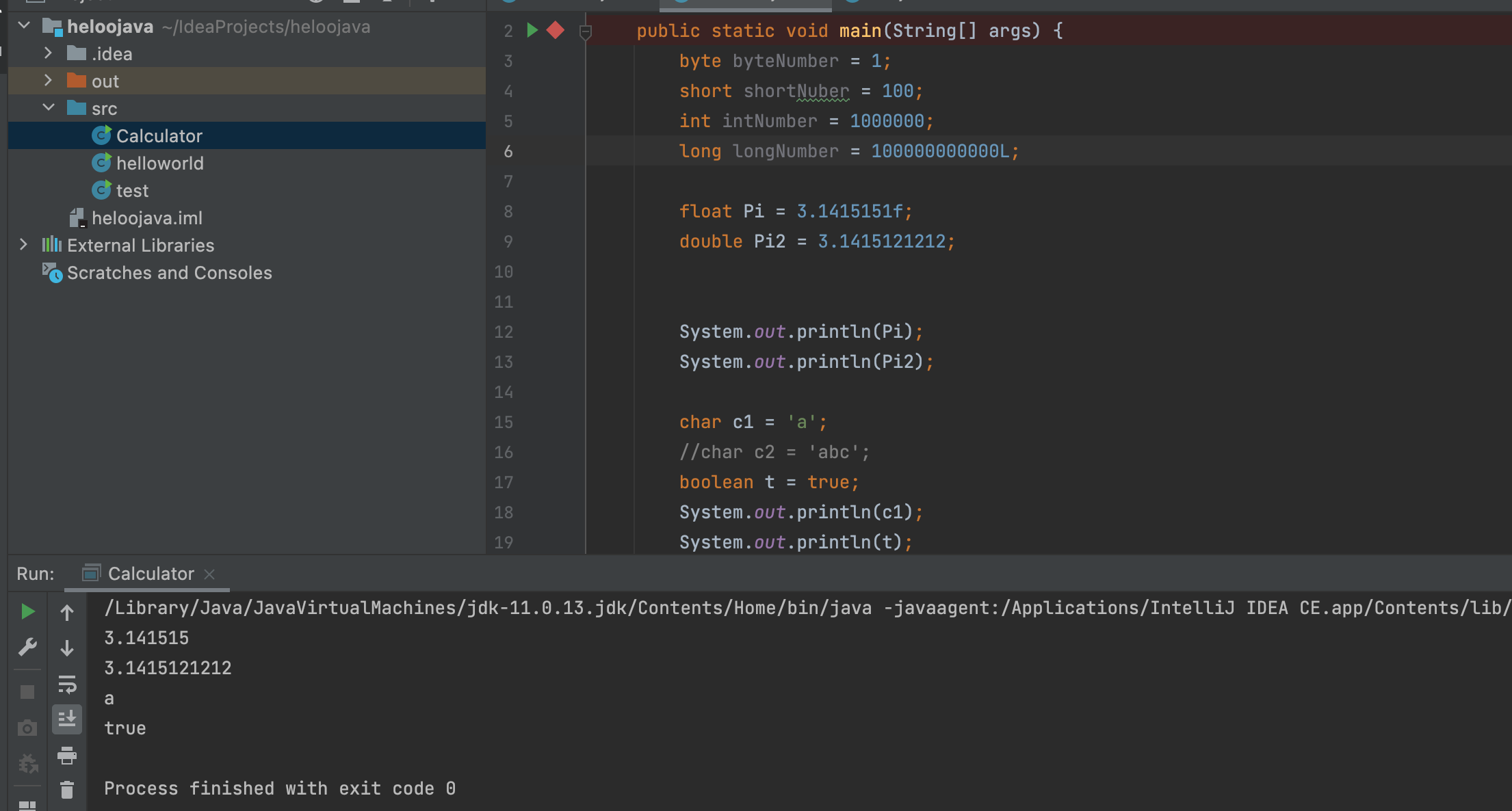Image resolution: width=1512 pixels, height=811 pixels.
Task: Run main using gutter green arrow
Action: point(532,30)
